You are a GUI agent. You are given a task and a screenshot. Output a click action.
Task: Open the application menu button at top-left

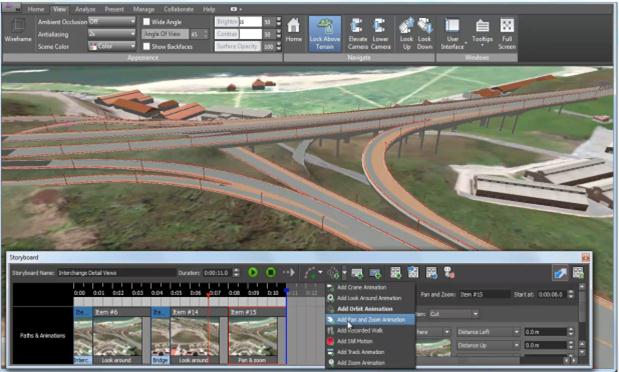click(x=12, y=8)
